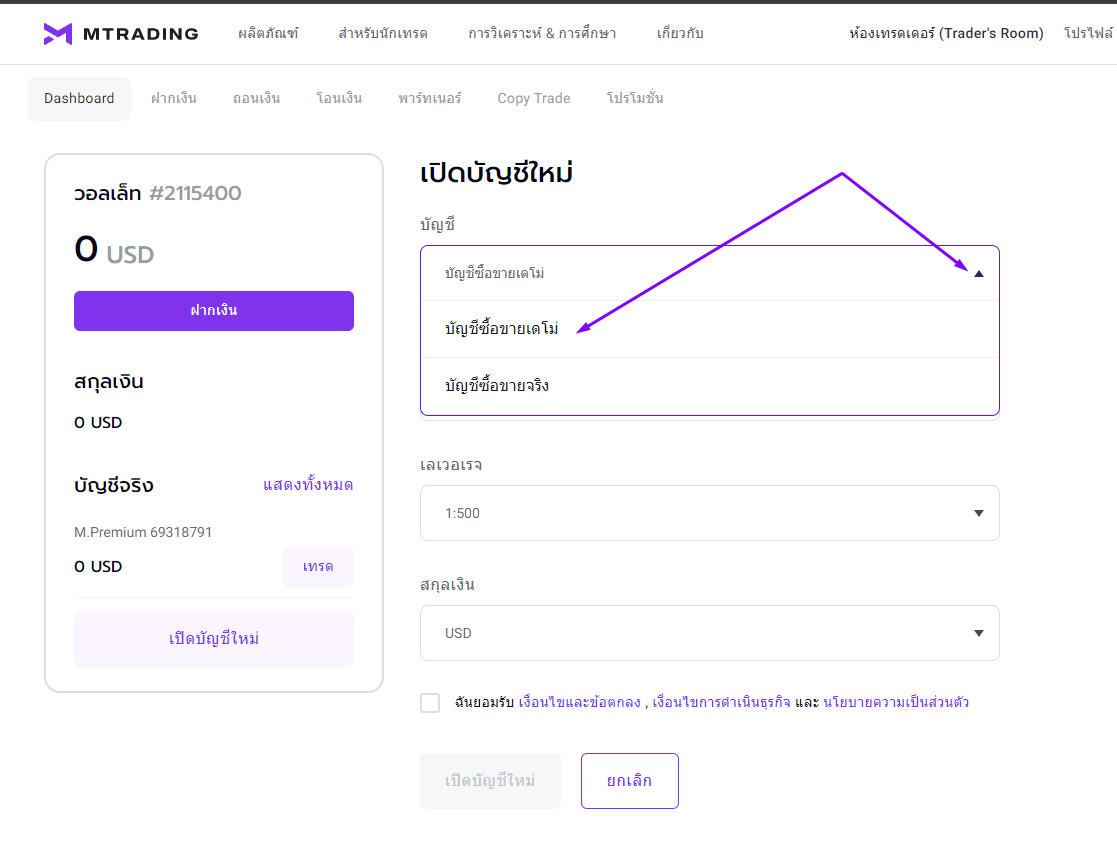1117x841 pixels.
Task: Open the การวิเคราะห์ & การศึกษา menu
Action: click(x=542, y=33)
